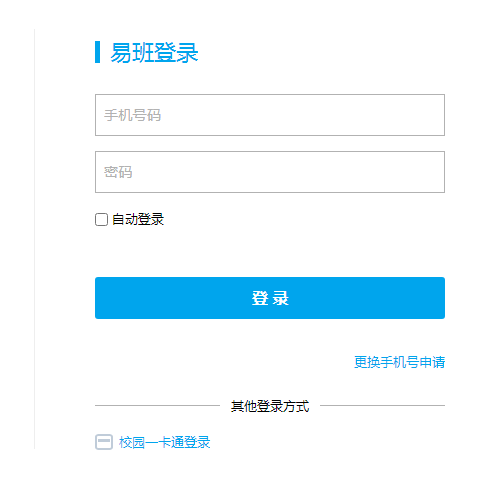The width and height of the screenshot is (481, 482).
Task: Click the 手机号码 placeholder text
Action: (132, 115)
